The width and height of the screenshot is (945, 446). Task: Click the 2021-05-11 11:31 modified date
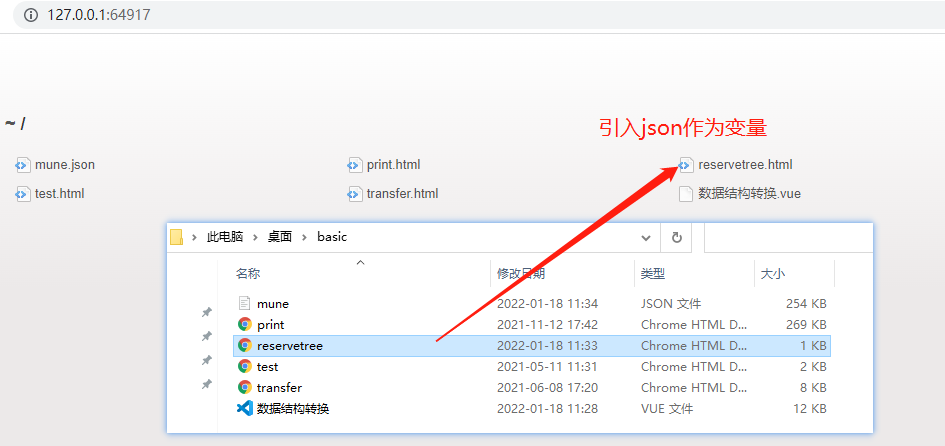(x=547, y=366)
